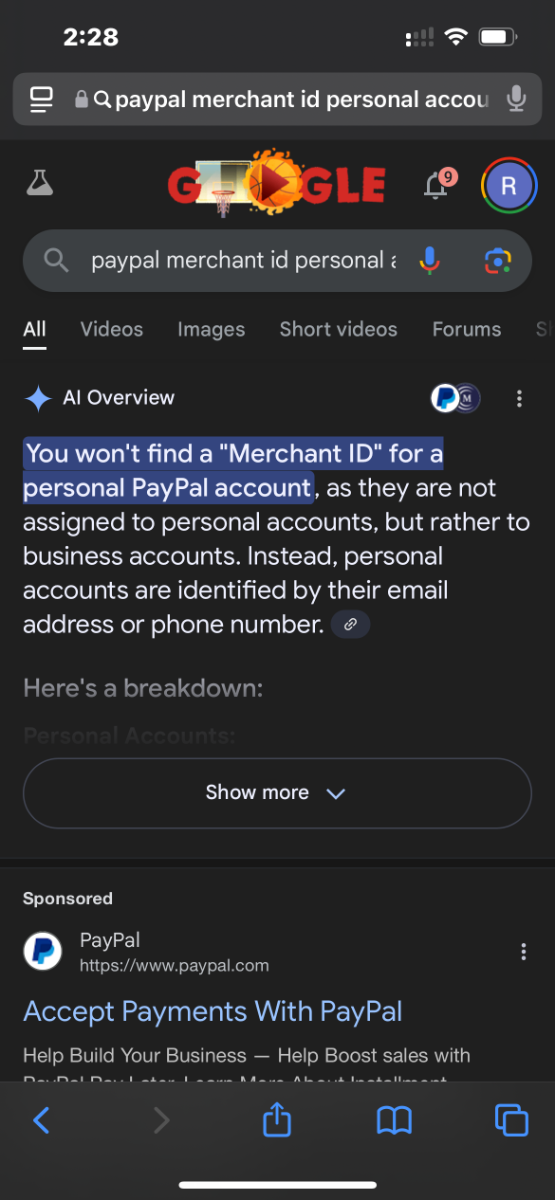Tap the AI Overview source site icons
Image resolution: width=555 pixels, height=1200 pixels.
[x=455, y=398]
